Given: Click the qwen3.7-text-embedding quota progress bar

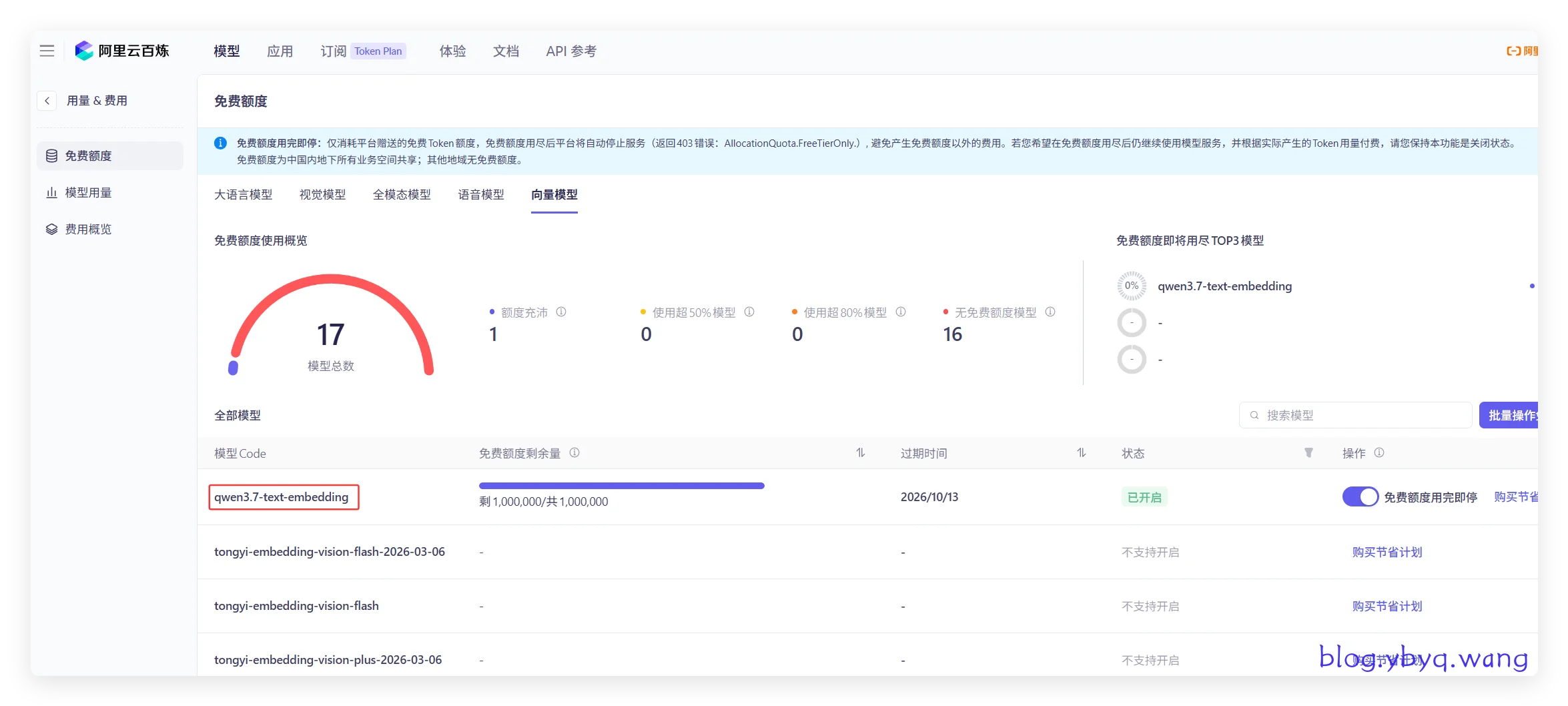Looking at the screenshot, I should coord(622,486).
